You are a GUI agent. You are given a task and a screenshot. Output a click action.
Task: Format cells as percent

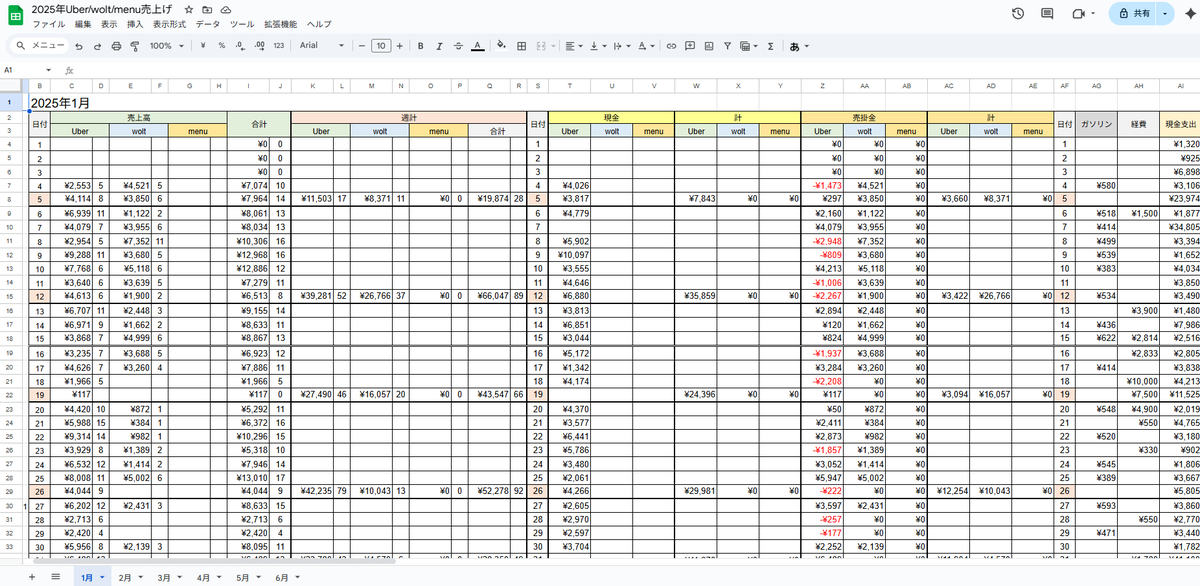(x=221, y=46)
